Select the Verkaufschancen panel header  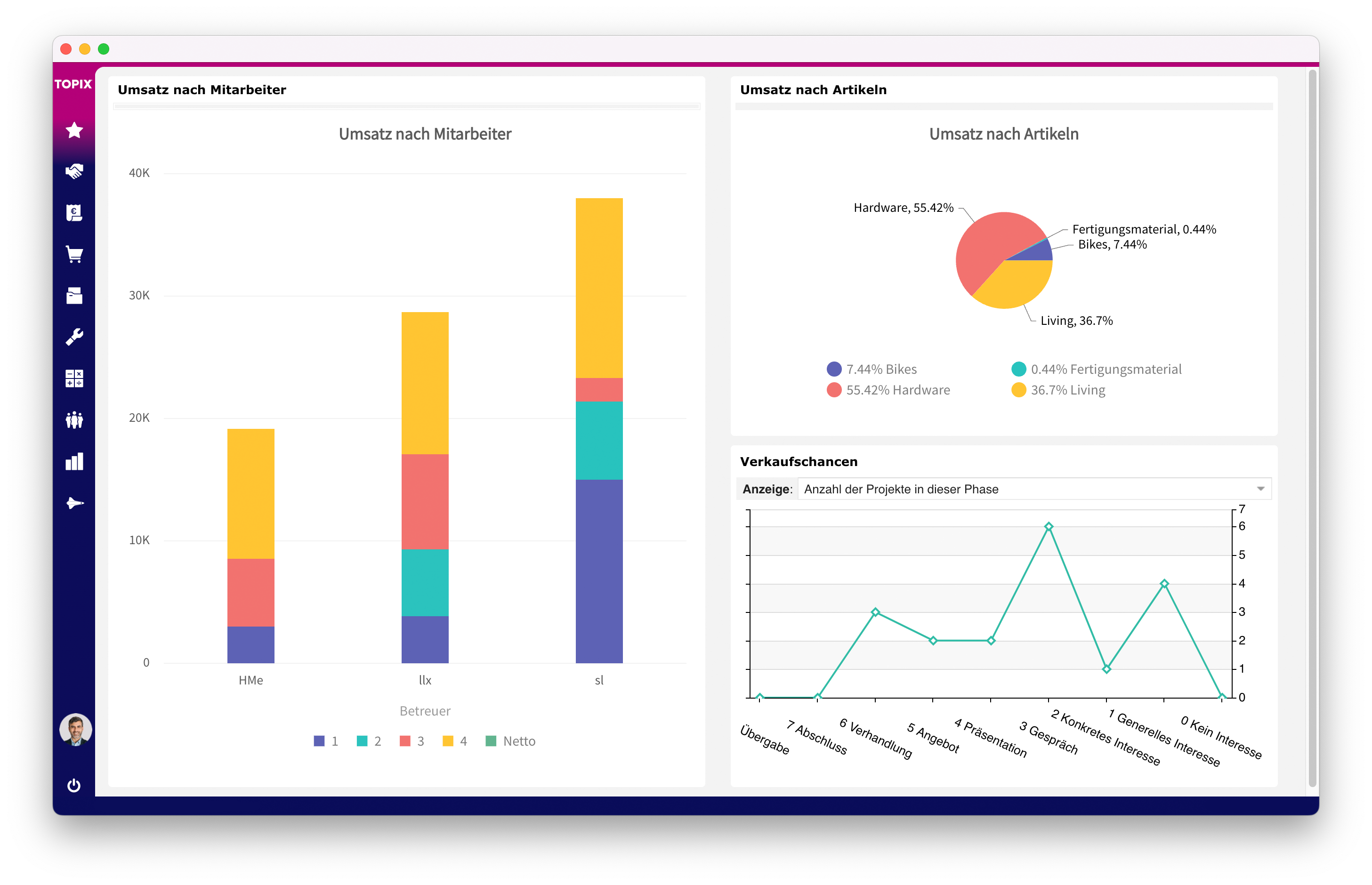799,461
